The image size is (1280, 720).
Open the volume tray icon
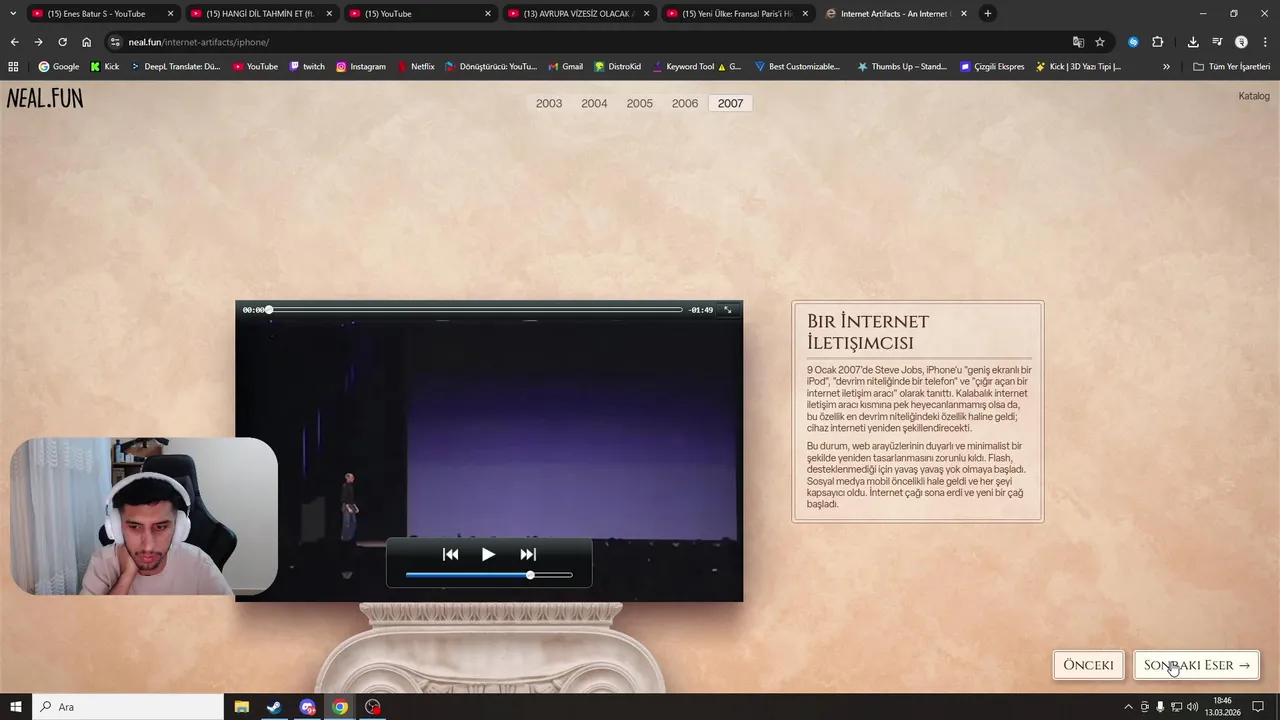(x=1192, y=707)
